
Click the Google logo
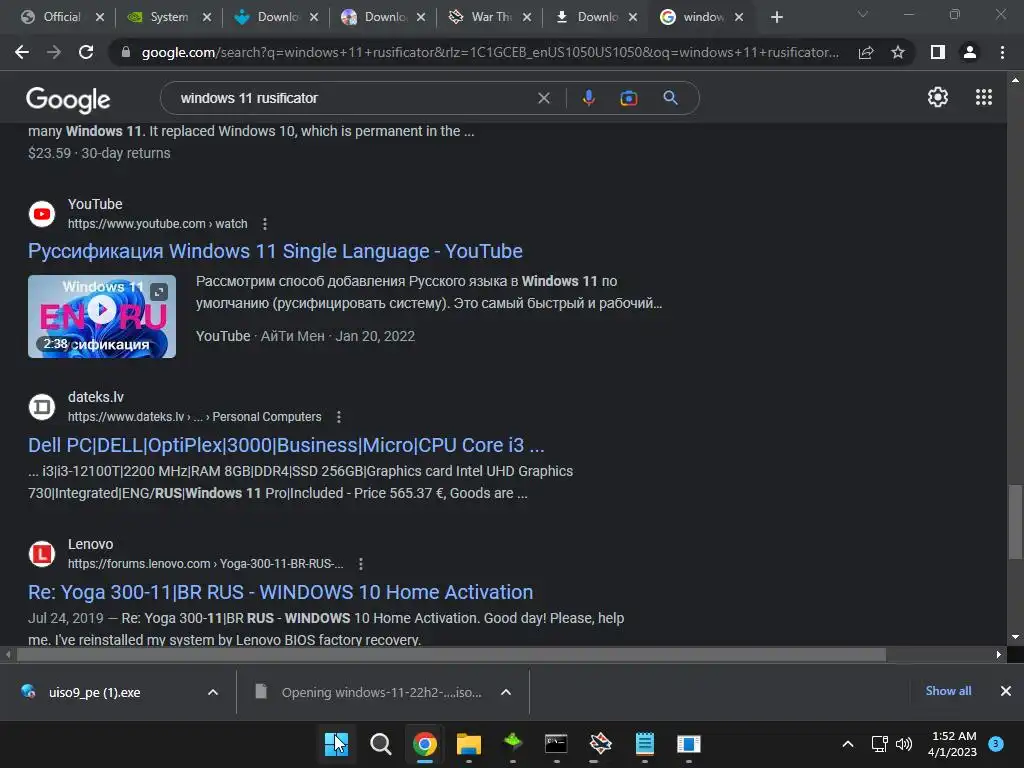68,99
